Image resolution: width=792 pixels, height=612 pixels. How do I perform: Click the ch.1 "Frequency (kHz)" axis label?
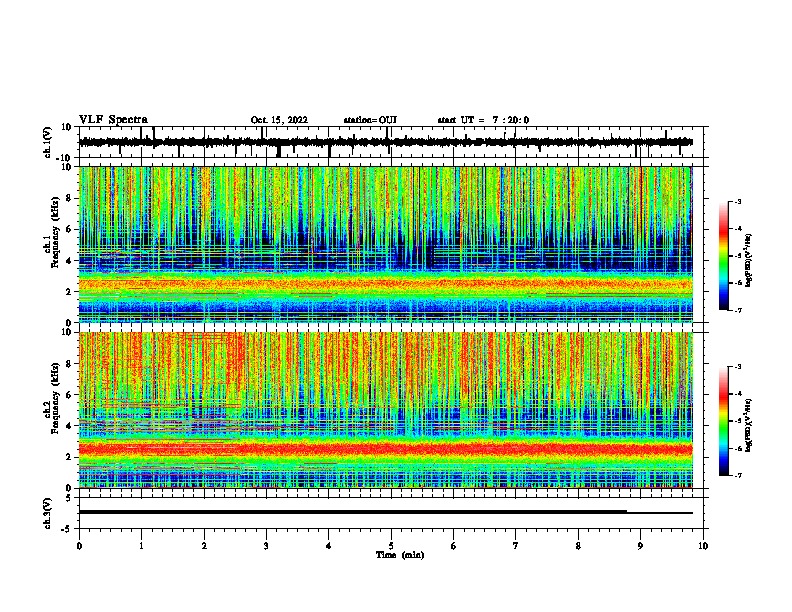55,233
